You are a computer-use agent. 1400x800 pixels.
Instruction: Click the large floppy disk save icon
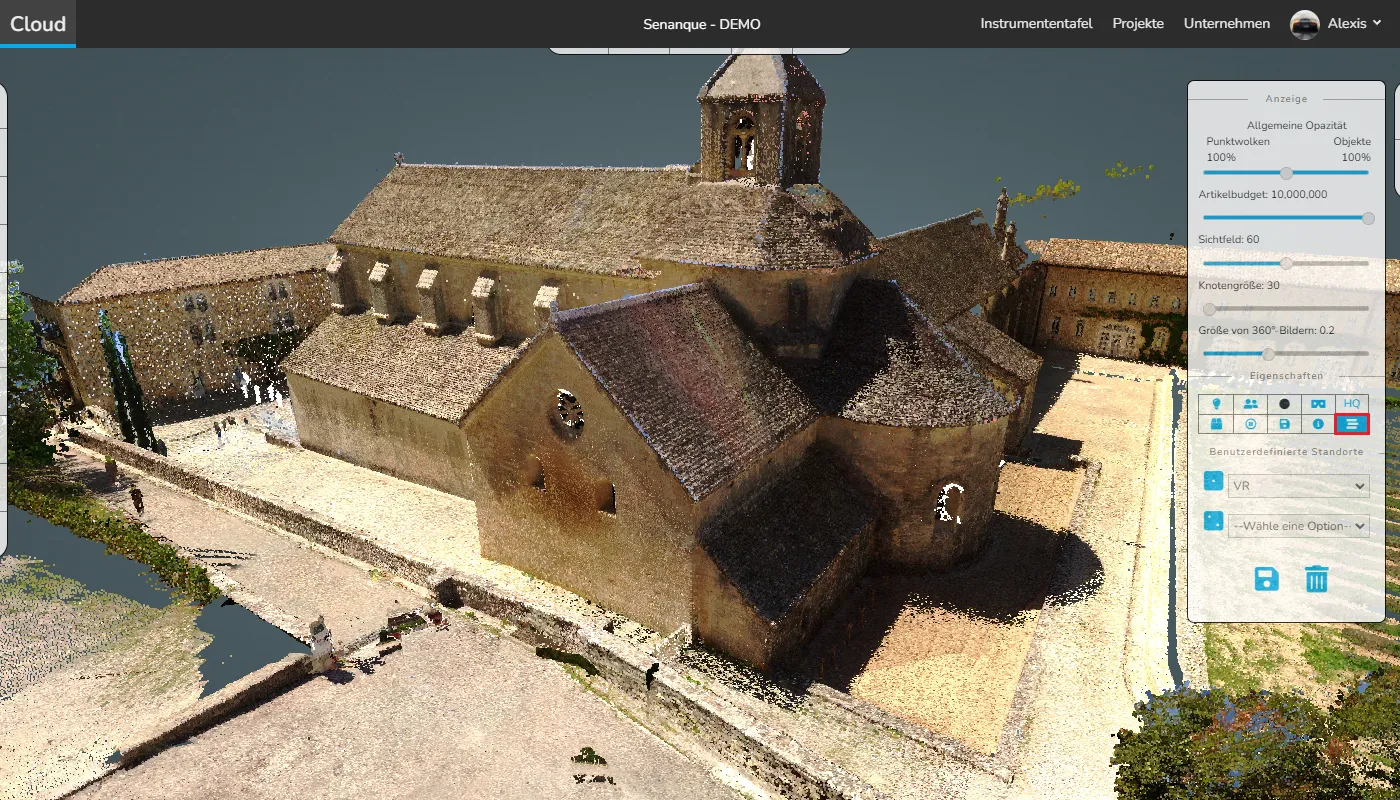click(1266, 578)
